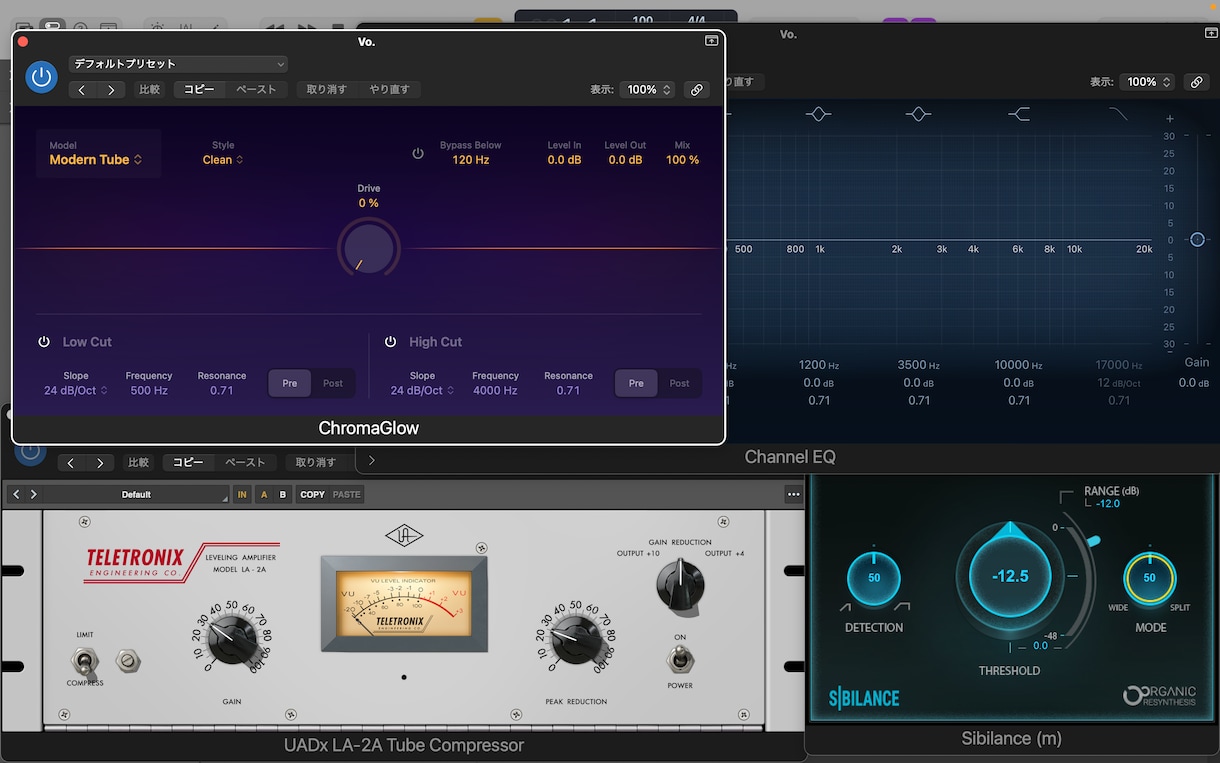Click link icon in Channel EQ window header
Image resolution: width=1220 pixels, height=763 pixels.
(x=1196, y=82)
